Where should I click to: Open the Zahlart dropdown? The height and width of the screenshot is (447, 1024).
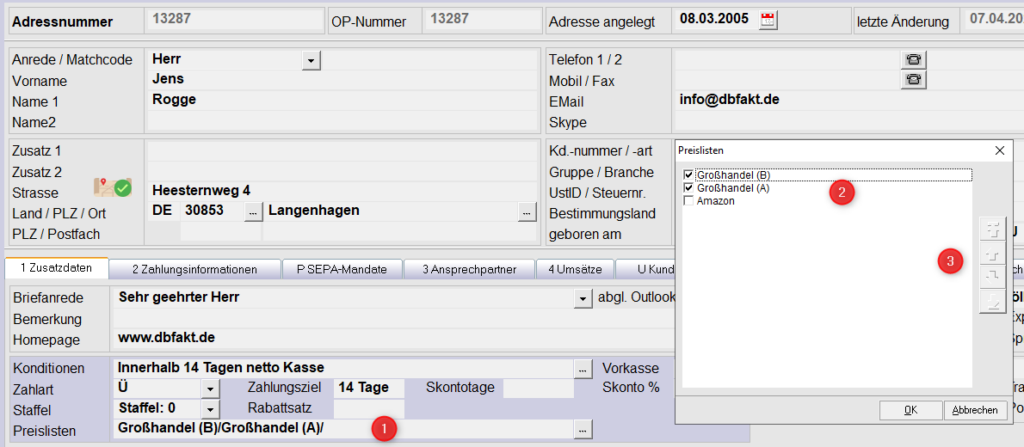coord(210,389)
